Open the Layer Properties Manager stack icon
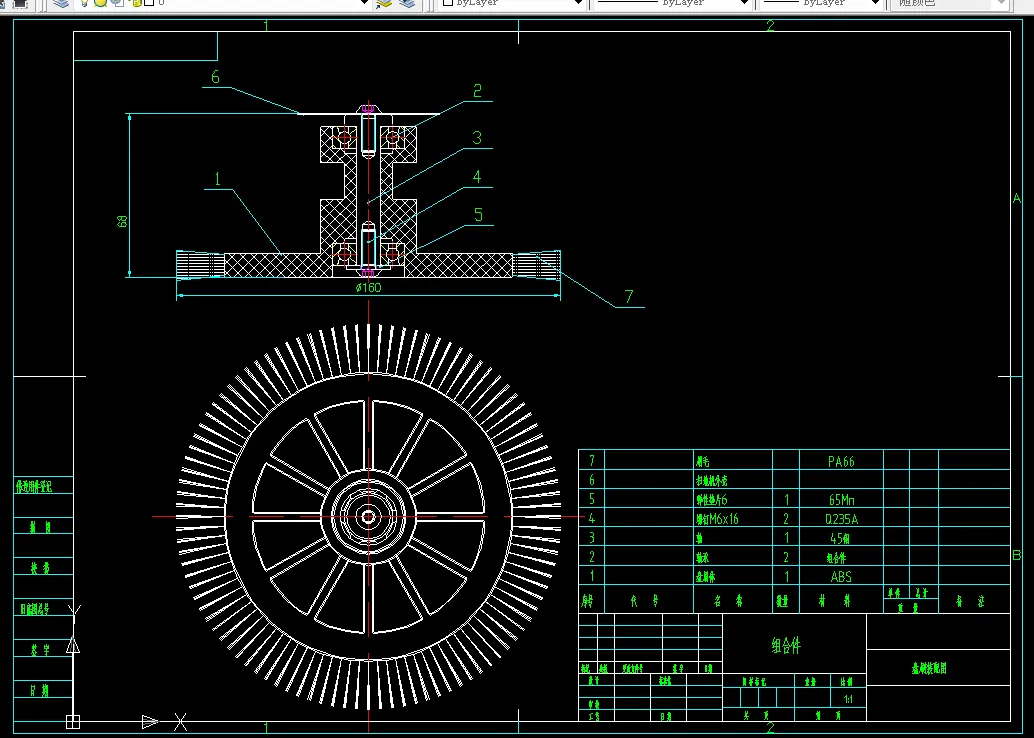1034x738 pixels. tap(61, 3)
